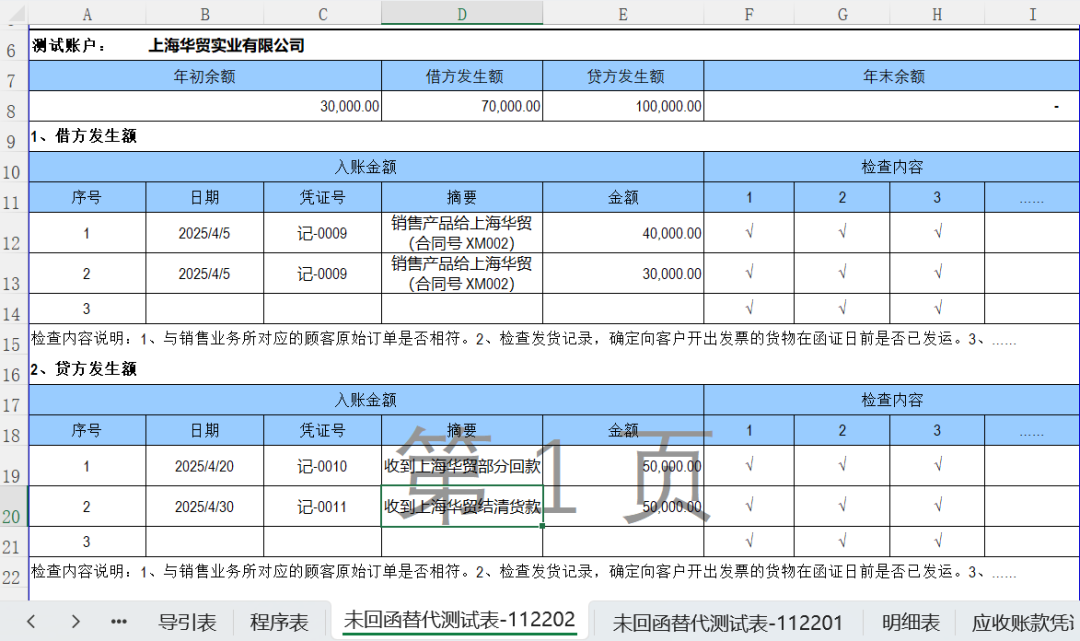Viewport: 1080px width, 641px height.
Task: Click date 2025/4/5 in row 12
Action: coord(205,233)
